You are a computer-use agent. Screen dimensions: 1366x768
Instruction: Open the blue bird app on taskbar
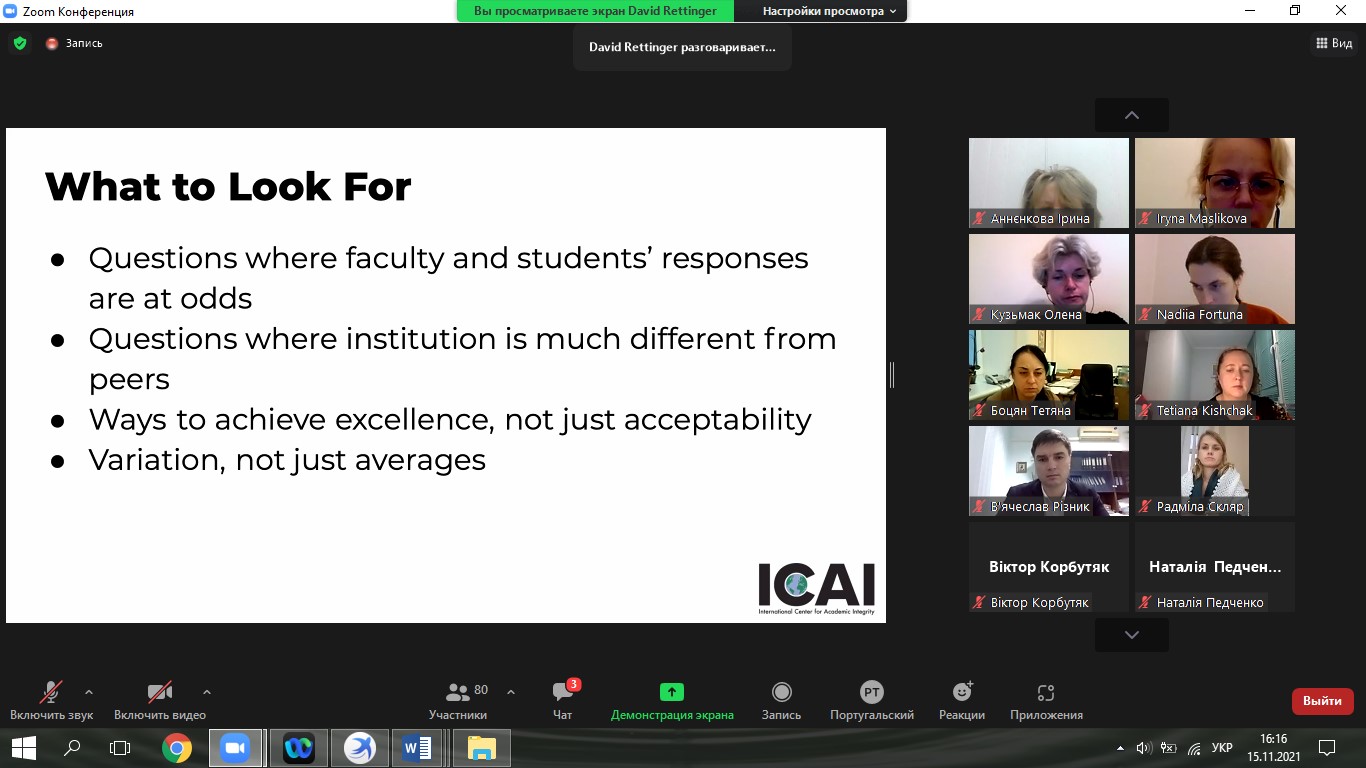point(359,747)
